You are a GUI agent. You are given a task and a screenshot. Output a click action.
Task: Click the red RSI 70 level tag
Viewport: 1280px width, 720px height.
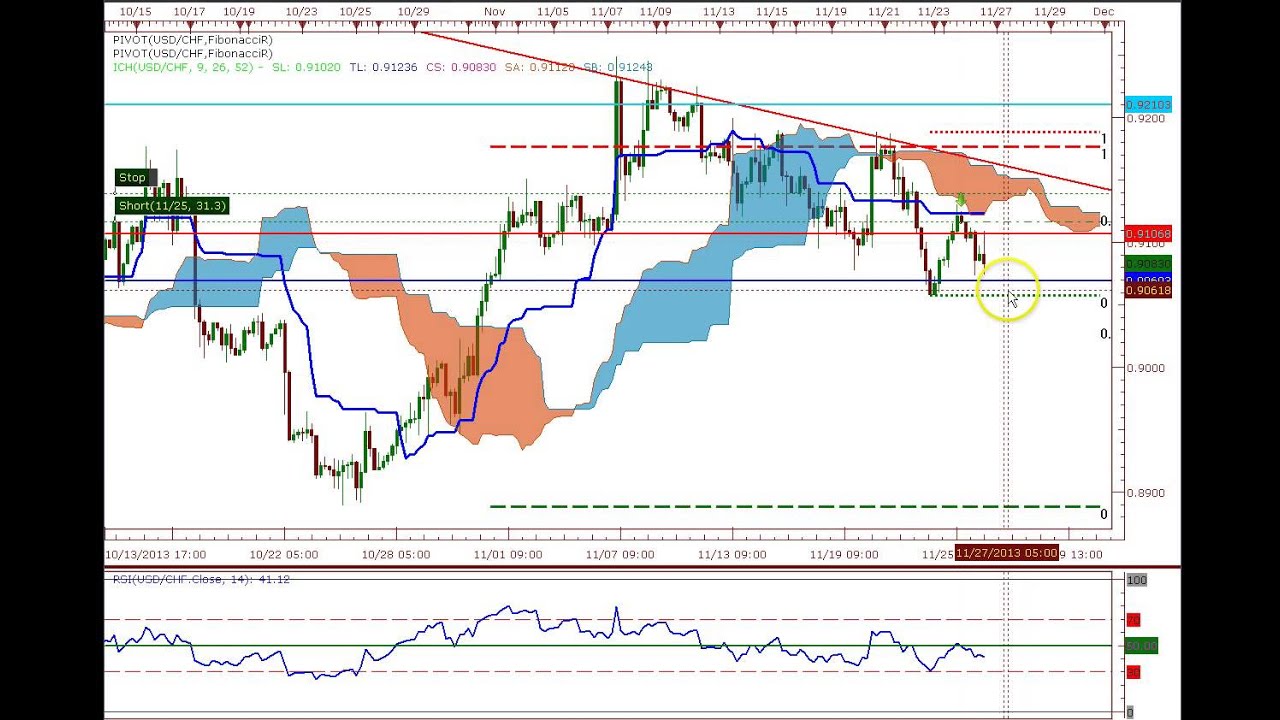point(1133,621)
